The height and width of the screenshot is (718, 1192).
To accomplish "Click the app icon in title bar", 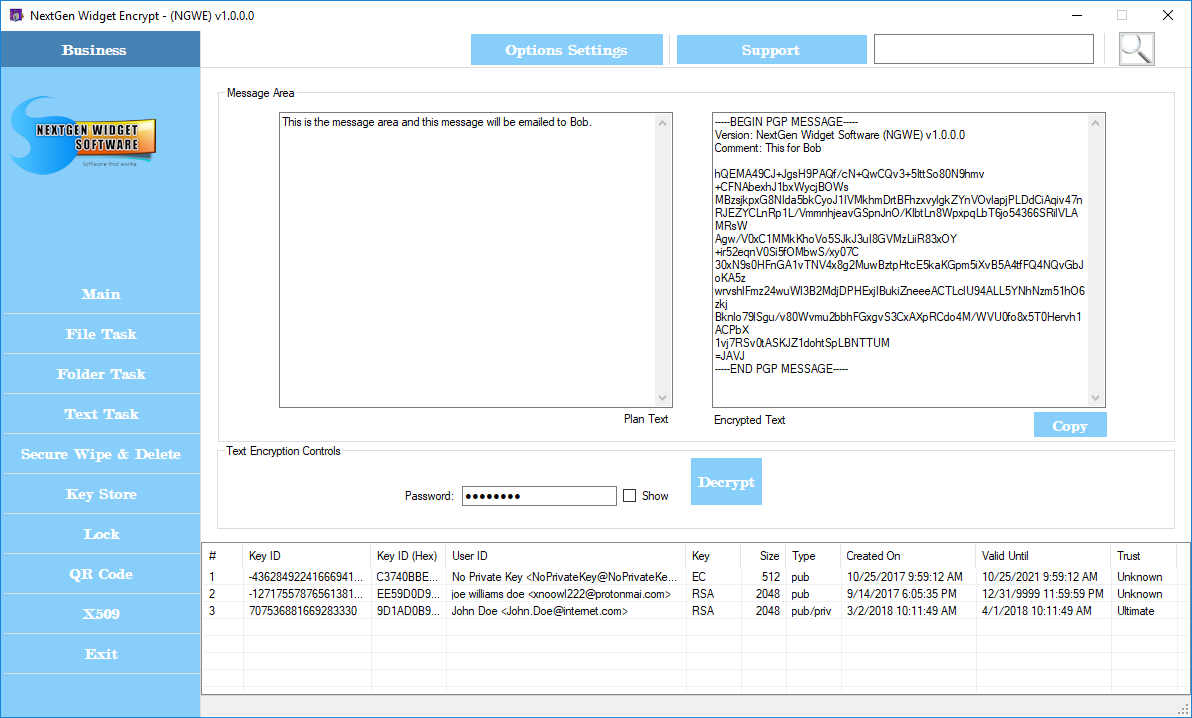I will click(16, 15).
